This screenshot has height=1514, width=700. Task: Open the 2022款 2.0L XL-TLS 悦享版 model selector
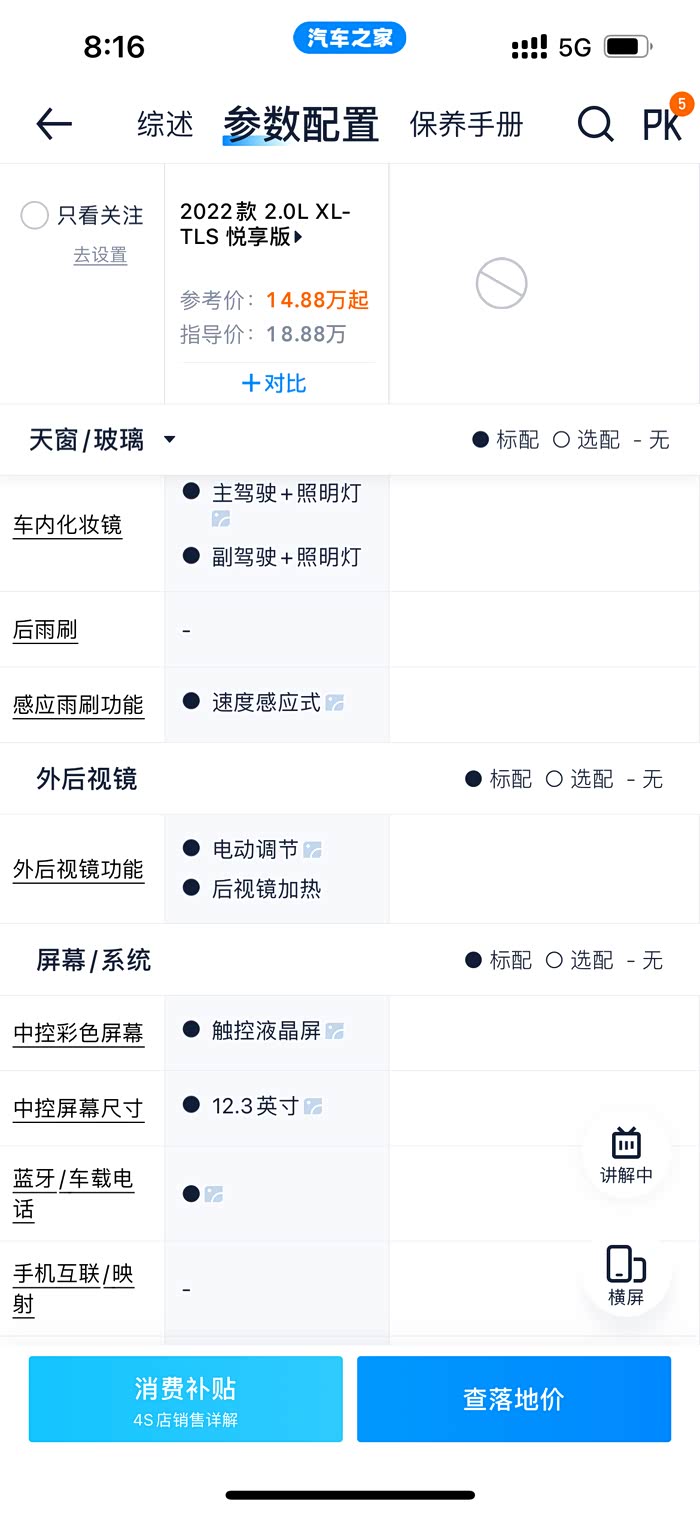click(x=265, y=224)
